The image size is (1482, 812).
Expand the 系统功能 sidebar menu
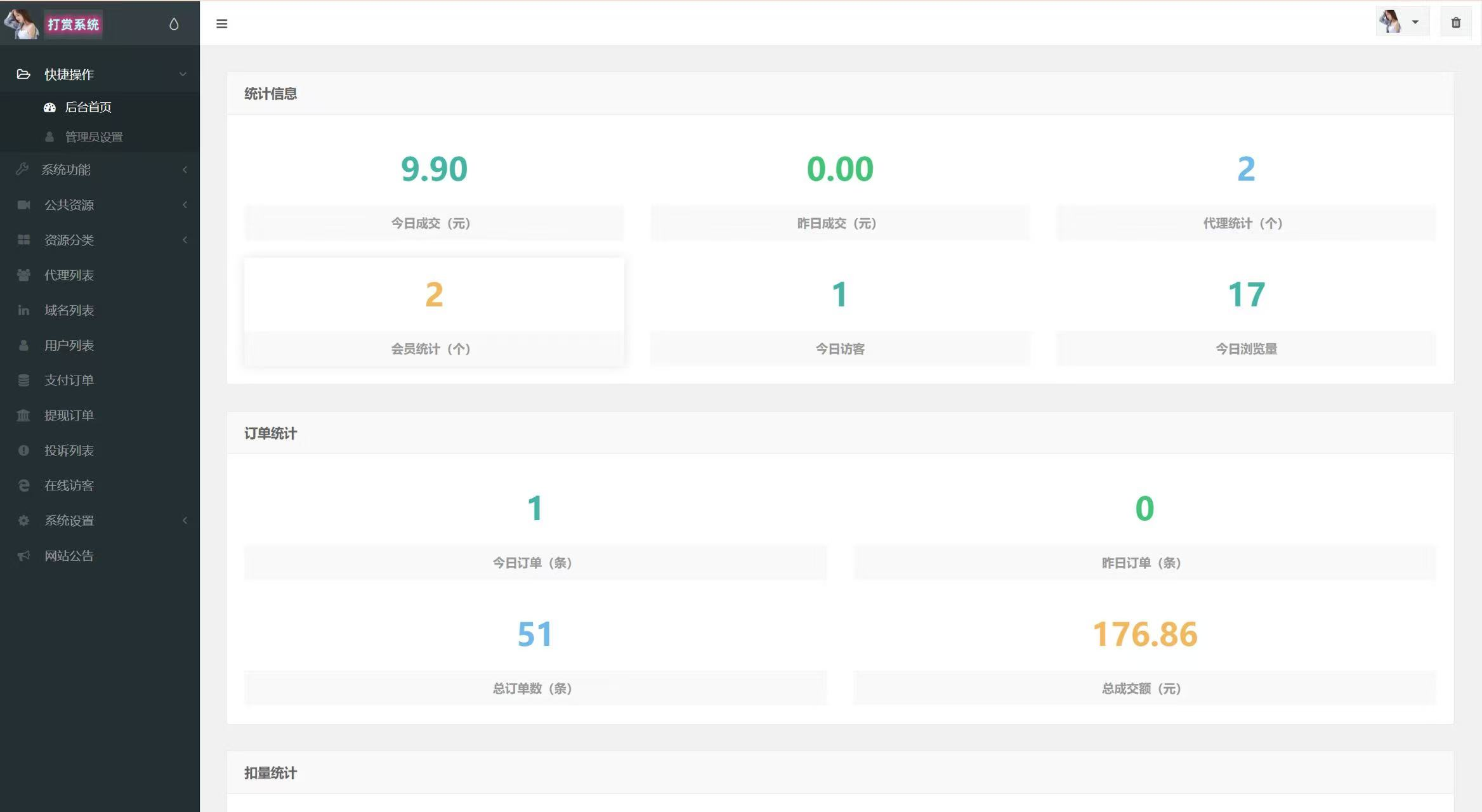(x=66, y=169)
